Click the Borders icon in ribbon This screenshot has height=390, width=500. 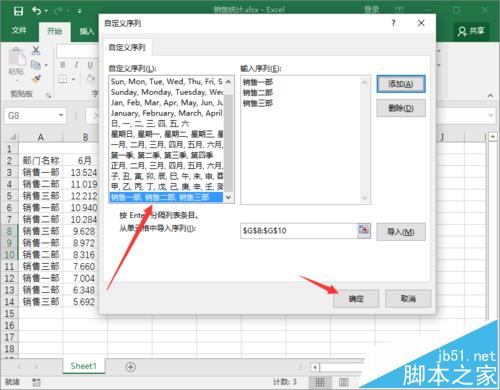pos(63,79)
